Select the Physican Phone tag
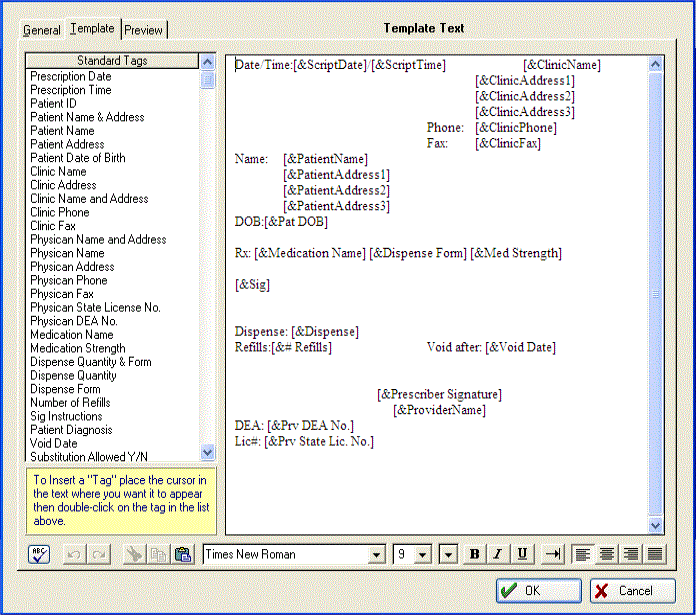This screenshot has width=696, height=615. coord(68,280)
